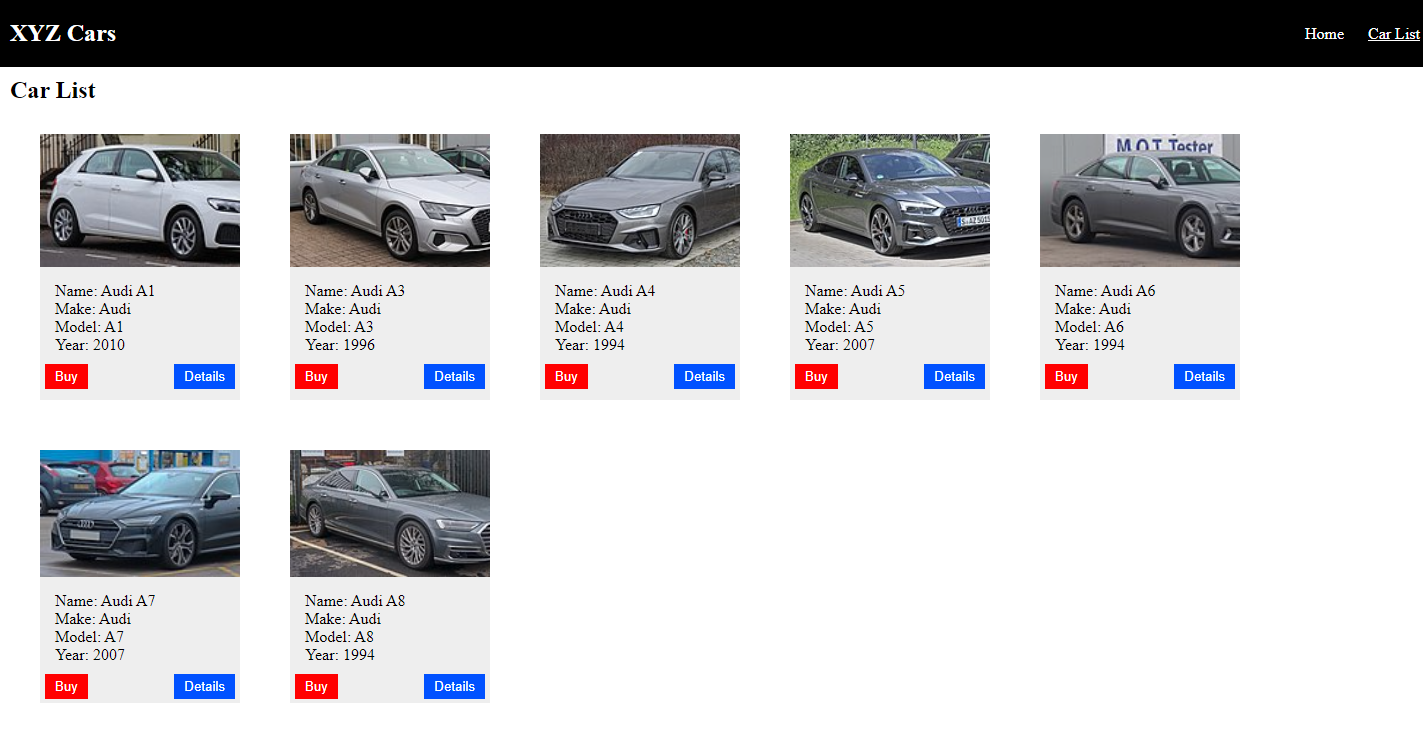The image size is (1423, 733).
Task: Click the Audi A6 car photo
Action: tap(1140, 200)
